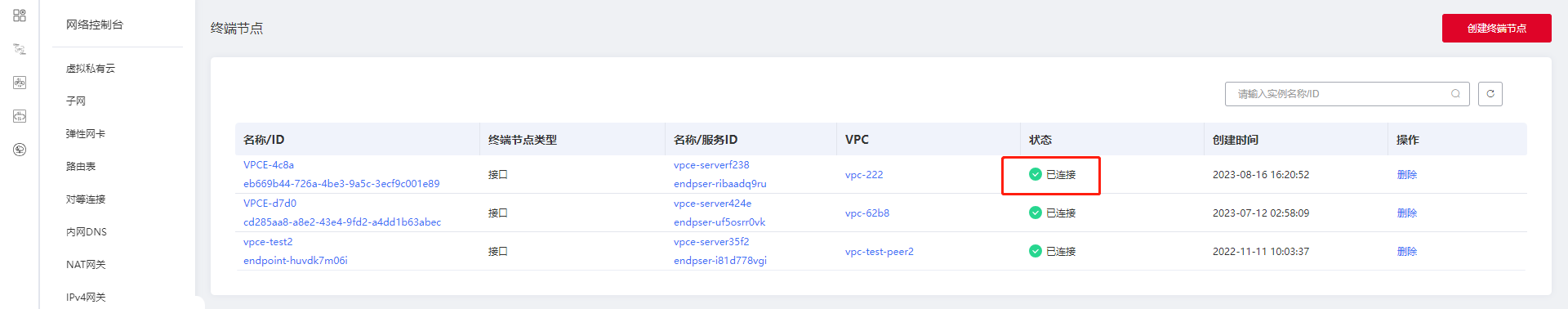Click the fourth icon in the left rail
The height and width of the screenshot is (309, 1568).
click(20, 116)
